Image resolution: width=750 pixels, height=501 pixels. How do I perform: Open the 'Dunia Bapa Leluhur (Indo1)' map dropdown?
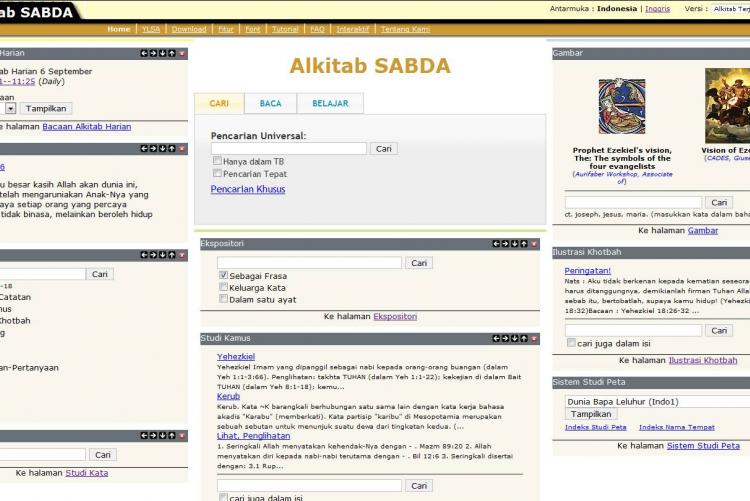click(x=658, y=401)
